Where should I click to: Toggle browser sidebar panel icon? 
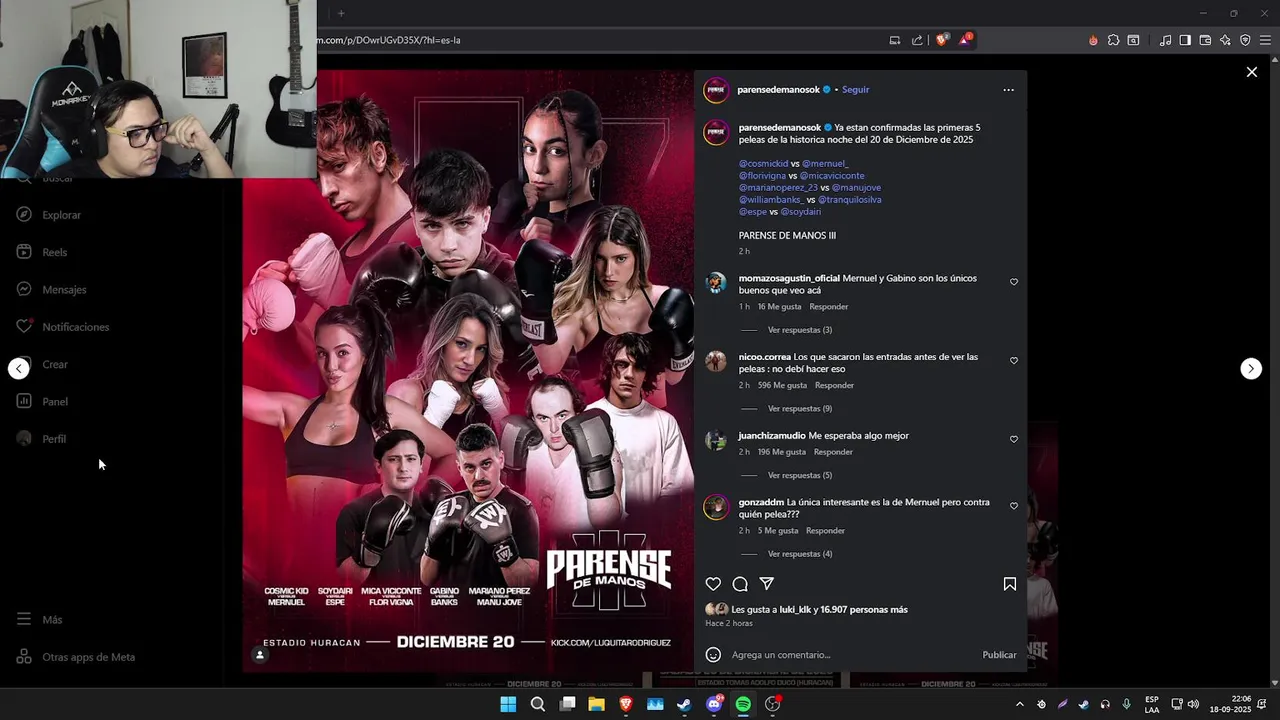point(1185,40)
